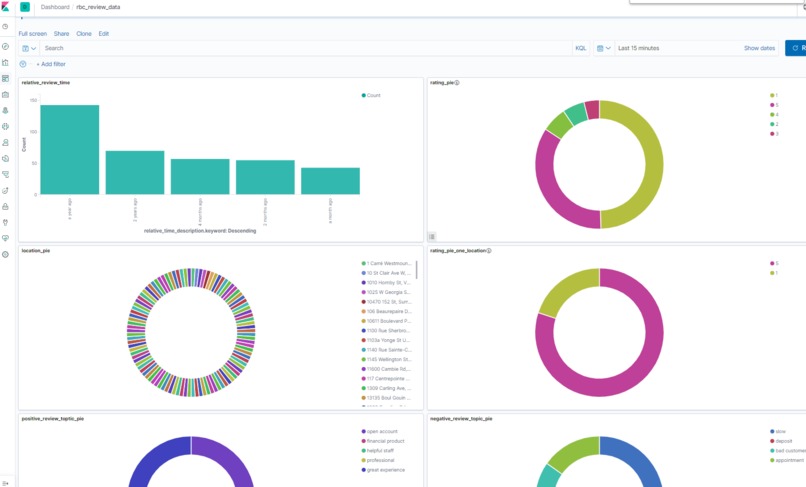Open Visualize chart icon in sidebar

coord(5,62)
